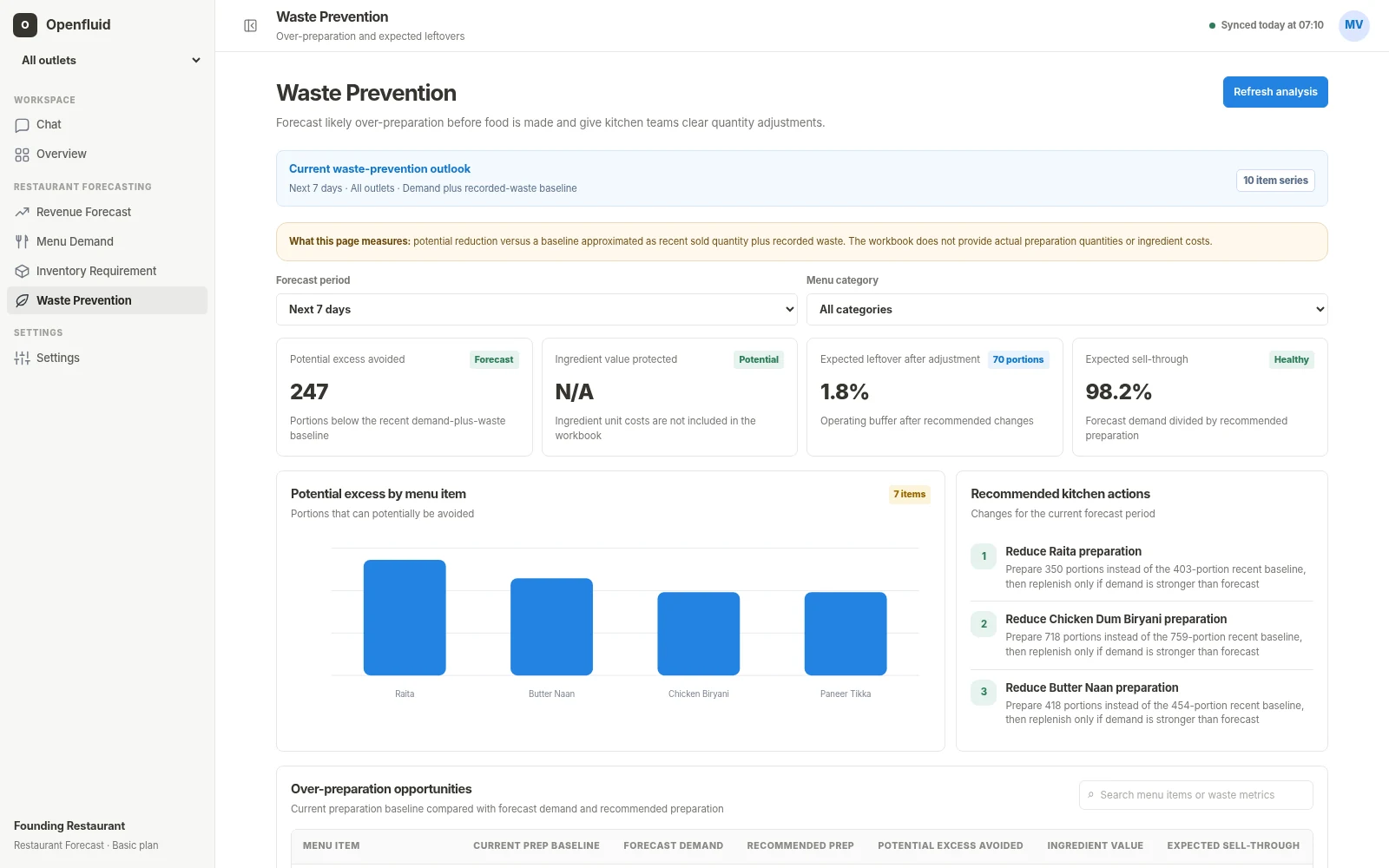Select the Butter Naan bar in chart
Screen dimensions: 1389x868
pyautogui.click(x=551, y=627)
